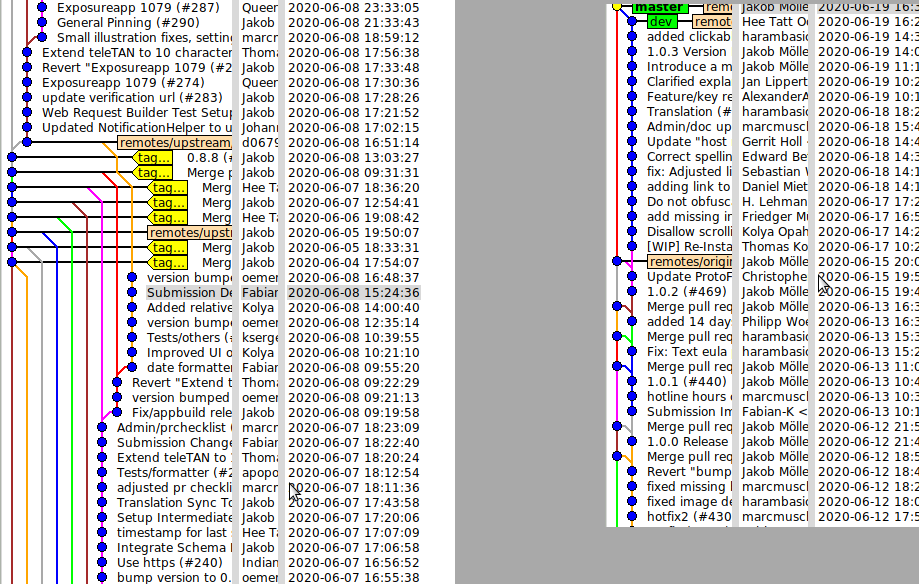Select commit 'Setup Intermediate' by Jakob
The width and height of the screenshot is (919, 584).
coord(174,518)
